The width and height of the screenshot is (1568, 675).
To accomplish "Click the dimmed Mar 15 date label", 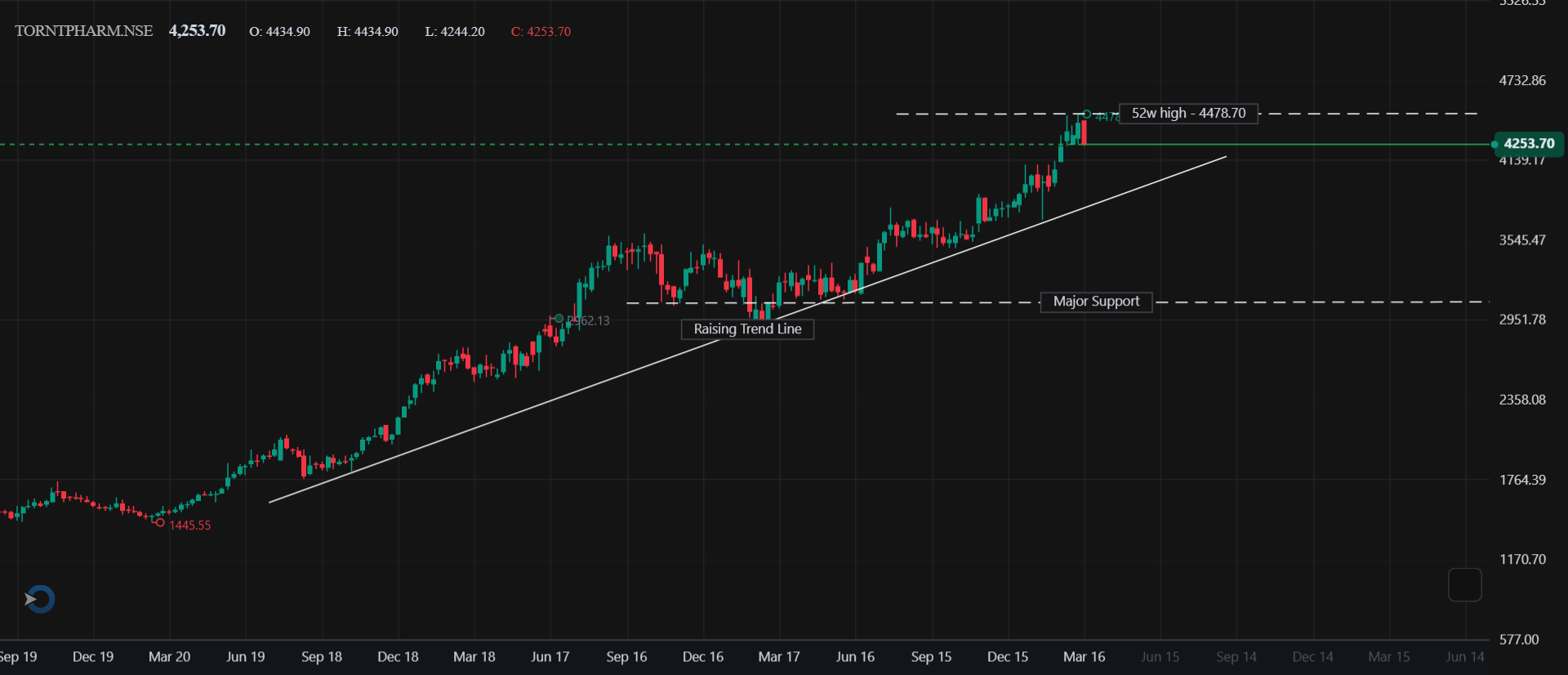I will (x=1389, y=657).
